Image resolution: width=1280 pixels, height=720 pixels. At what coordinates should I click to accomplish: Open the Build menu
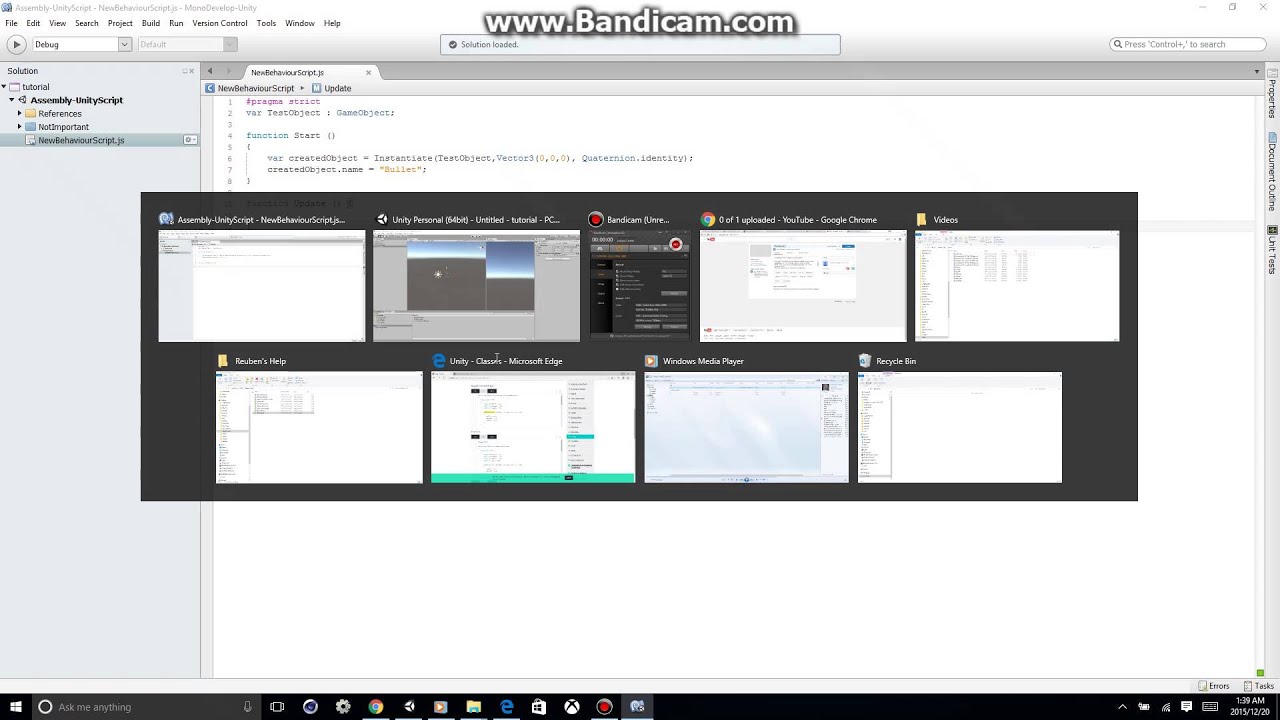coord(150,23)
